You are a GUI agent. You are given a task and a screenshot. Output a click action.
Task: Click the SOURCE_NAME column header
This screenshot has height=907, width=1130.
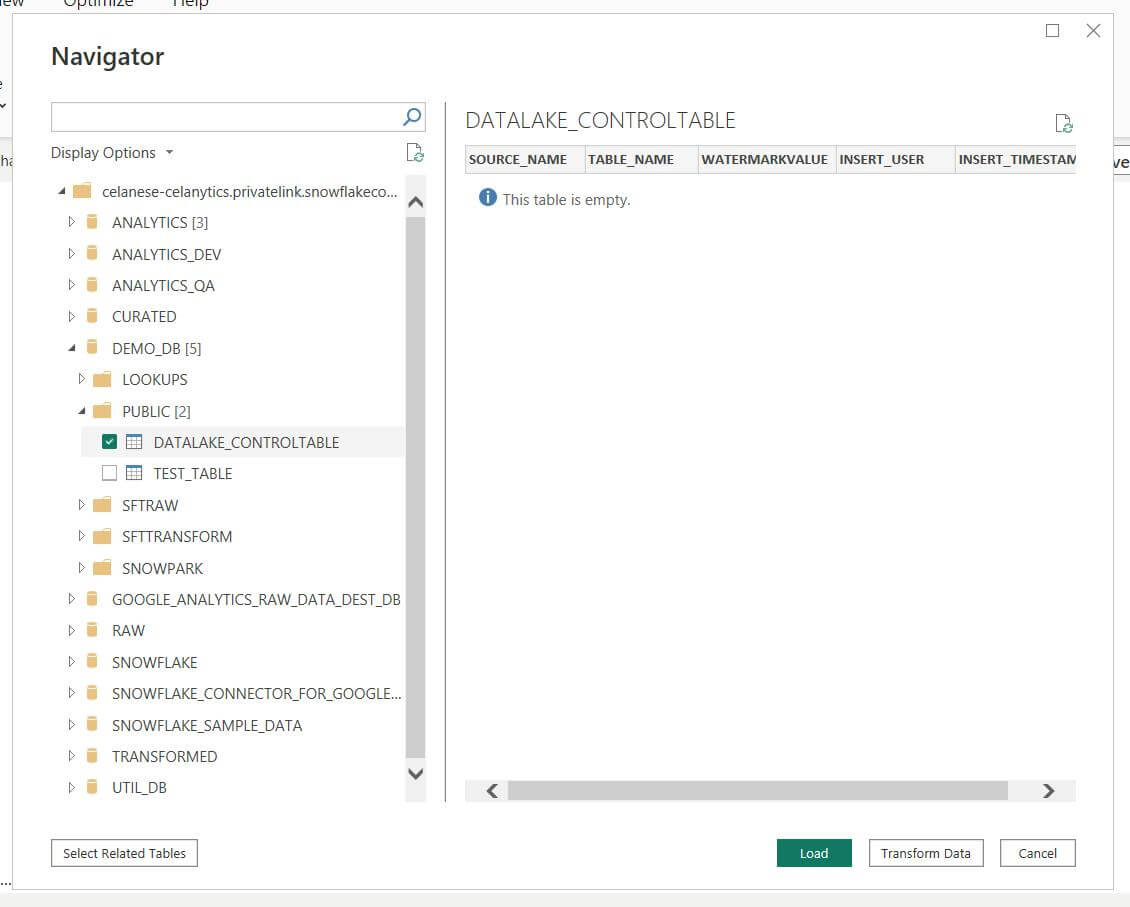(x=524, y=159)
